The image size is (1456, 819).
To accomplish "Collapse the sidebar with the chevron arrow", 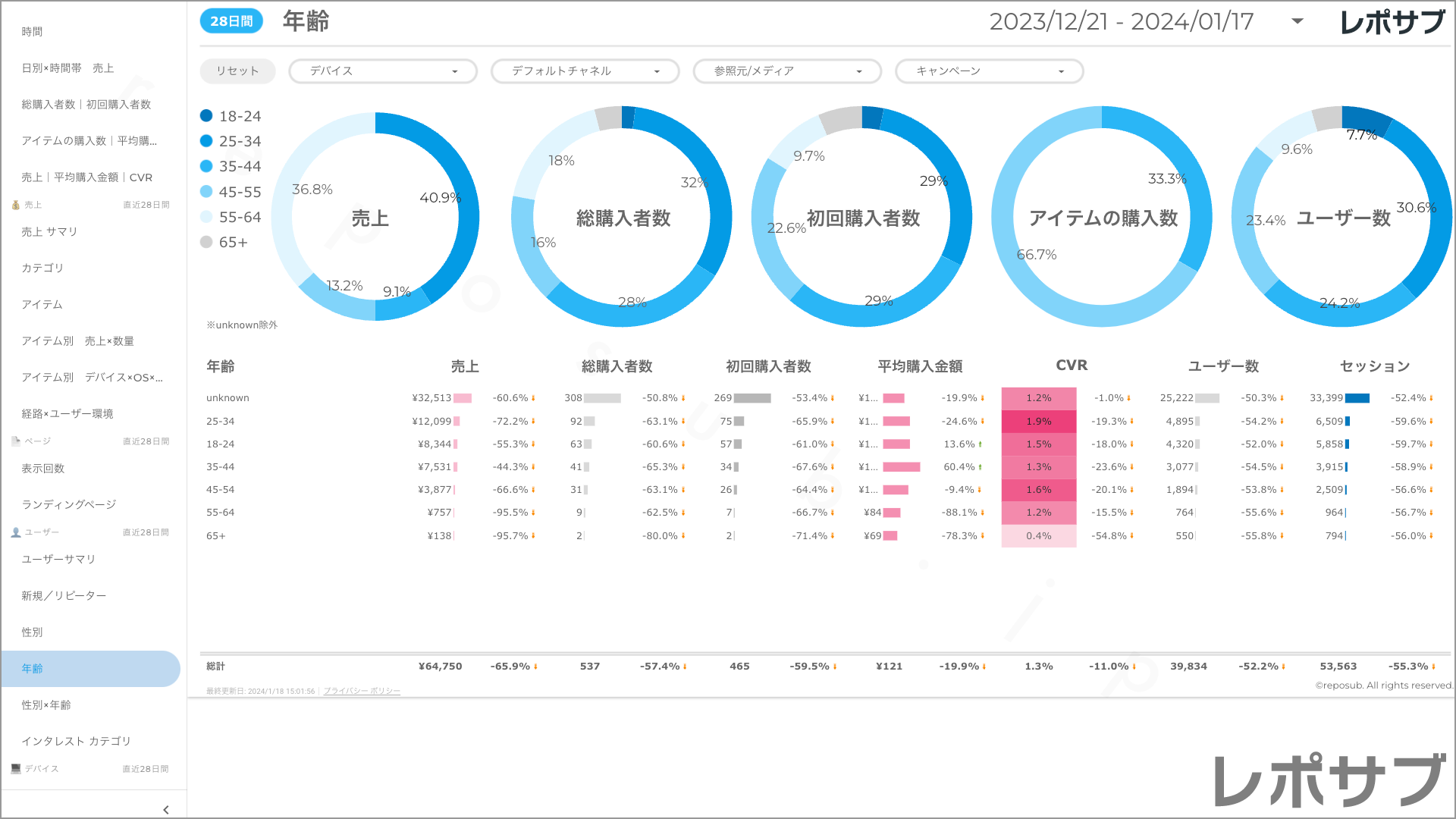I will coord(166,810).
